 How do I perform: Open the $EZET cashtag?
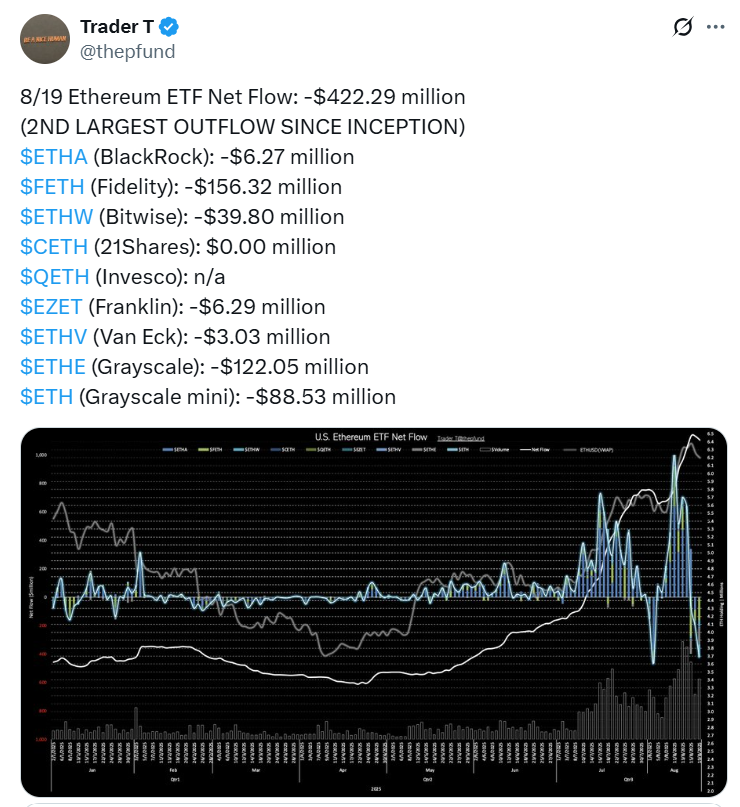pos(51,307)
